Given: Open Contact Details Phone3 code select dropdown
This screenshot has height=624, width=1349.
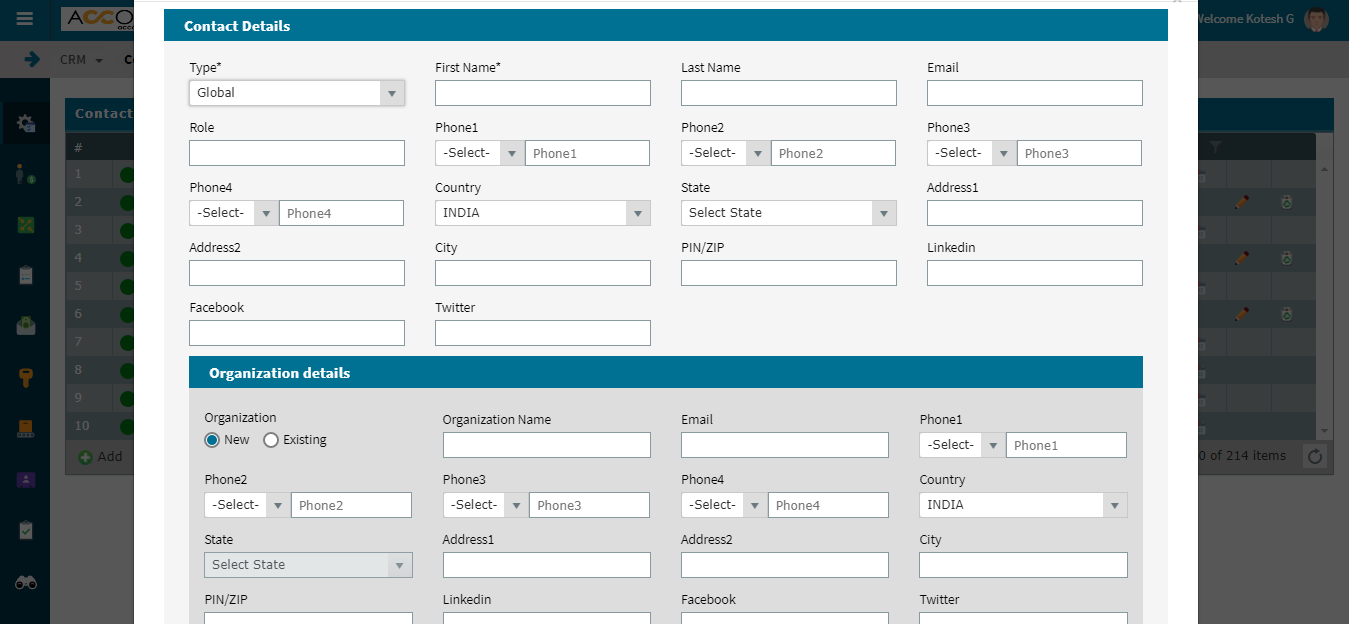Looking at the screenshot, I should 972,153.
